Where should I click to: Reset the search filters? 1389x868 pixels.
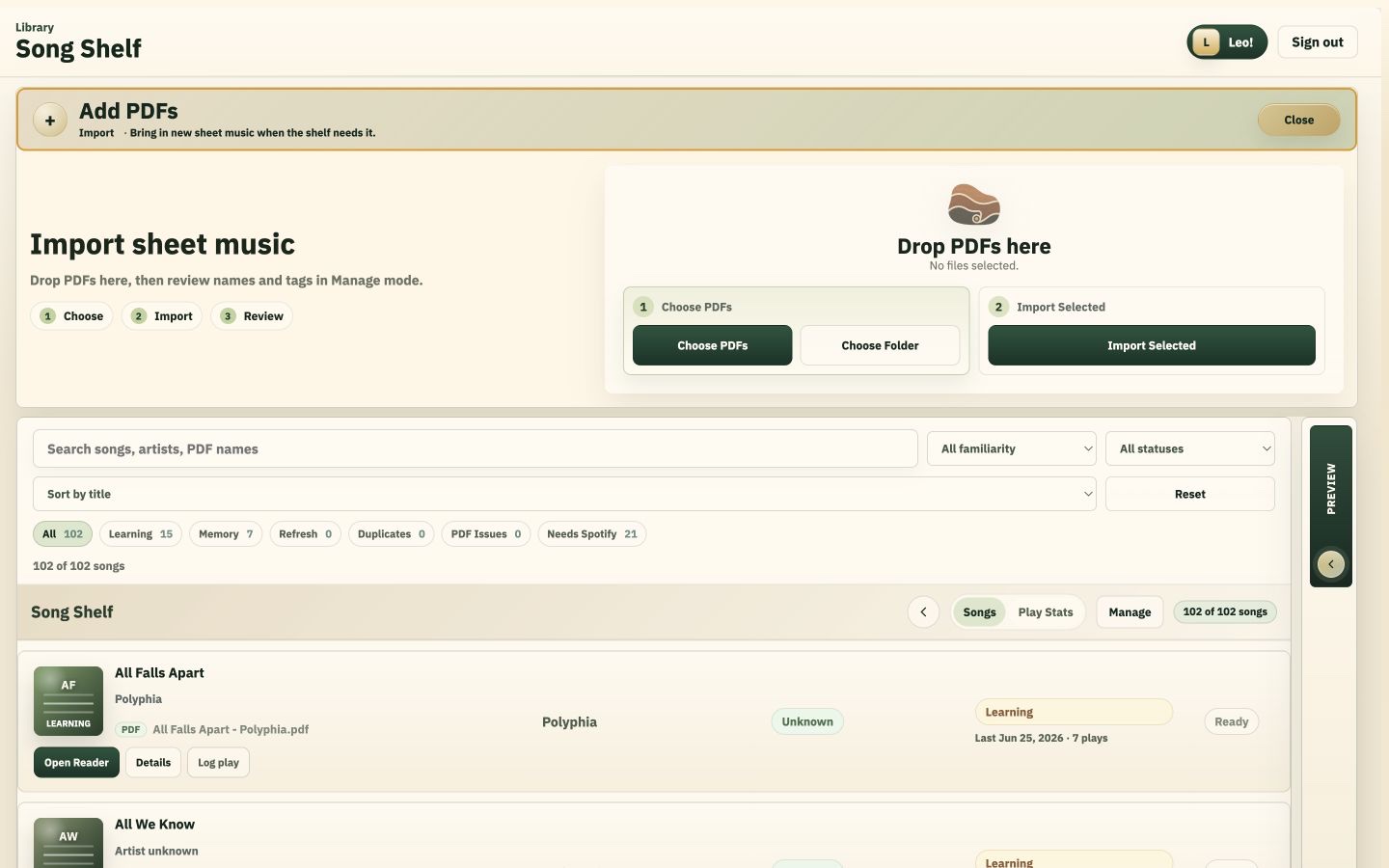(x=1190, y=494)
